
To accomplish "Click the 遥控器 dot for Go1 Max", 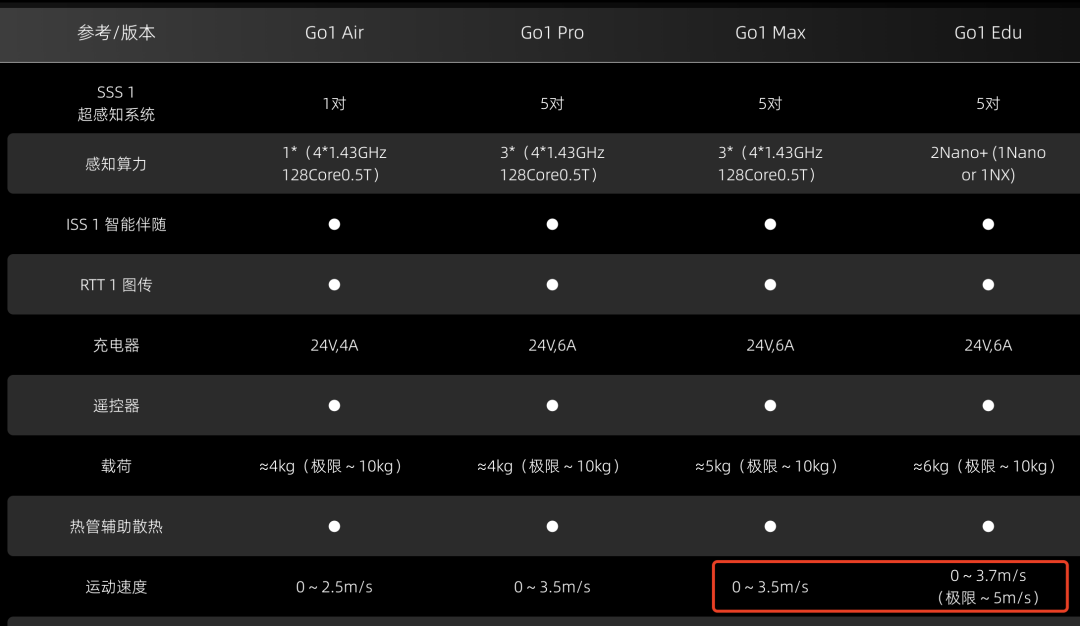I will 770,406.
